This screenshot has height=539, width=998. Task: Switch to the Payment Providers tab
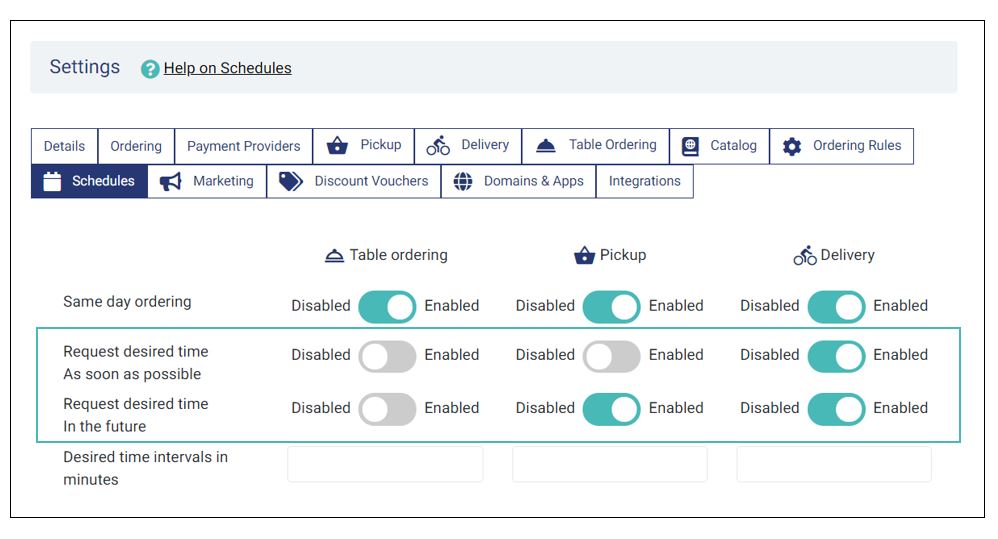click(x=243, y=146)
